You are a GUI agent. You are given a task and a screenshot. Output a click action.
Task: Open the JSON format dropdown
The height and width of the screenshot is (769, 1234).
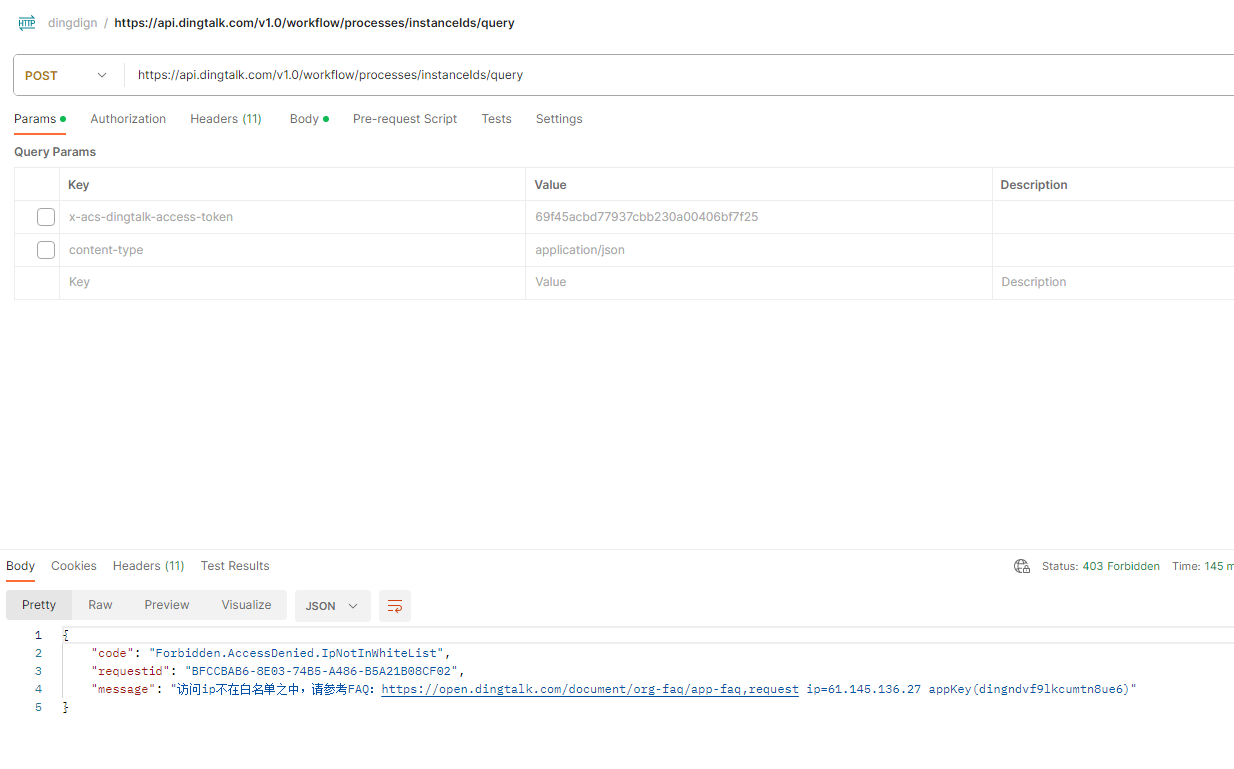pyautogui.click(x=332, y=606)
